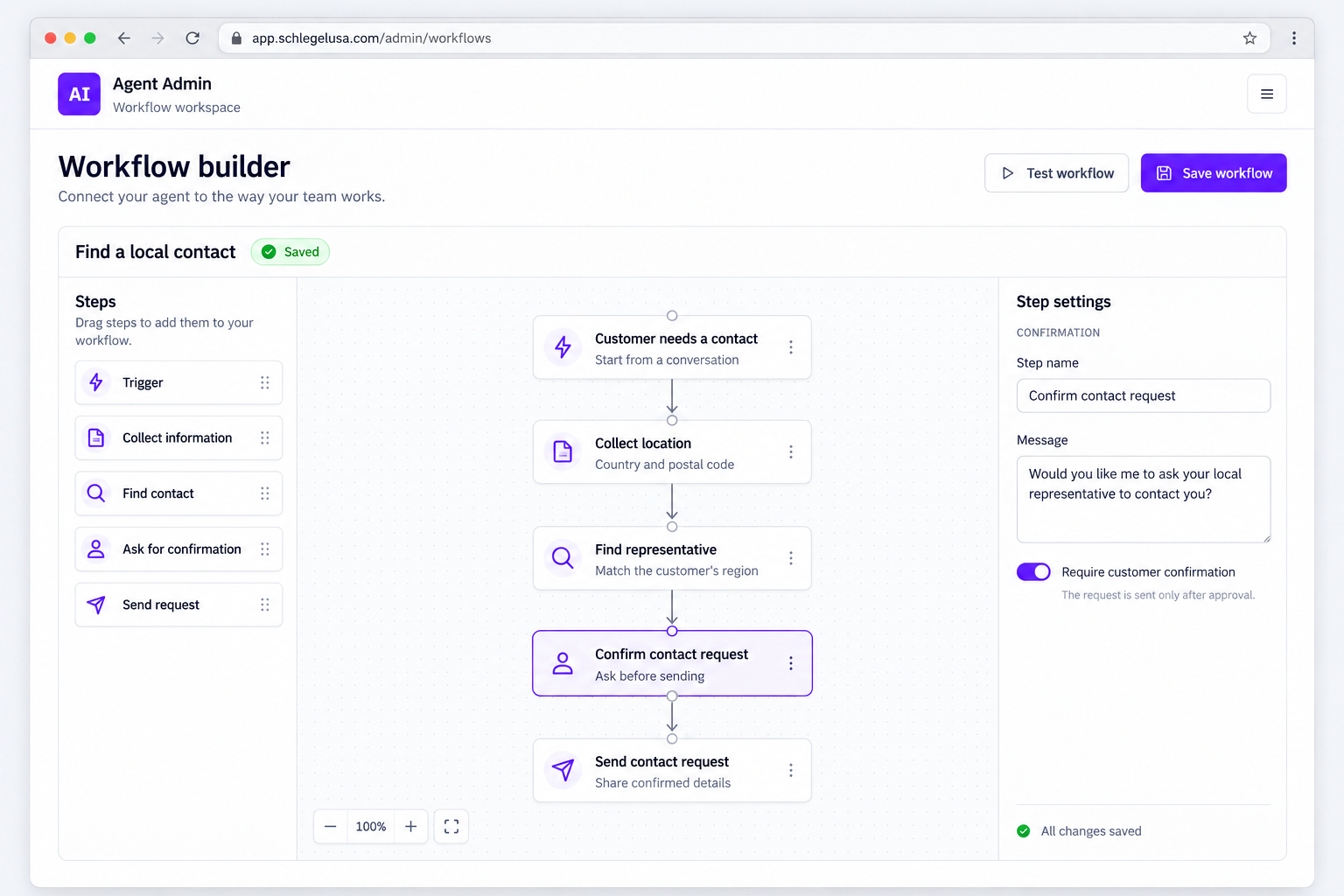The width and height of the screenshot is (1344, 896).
Task: Select the Customer needs a contact node
Action: click(672, 347)
